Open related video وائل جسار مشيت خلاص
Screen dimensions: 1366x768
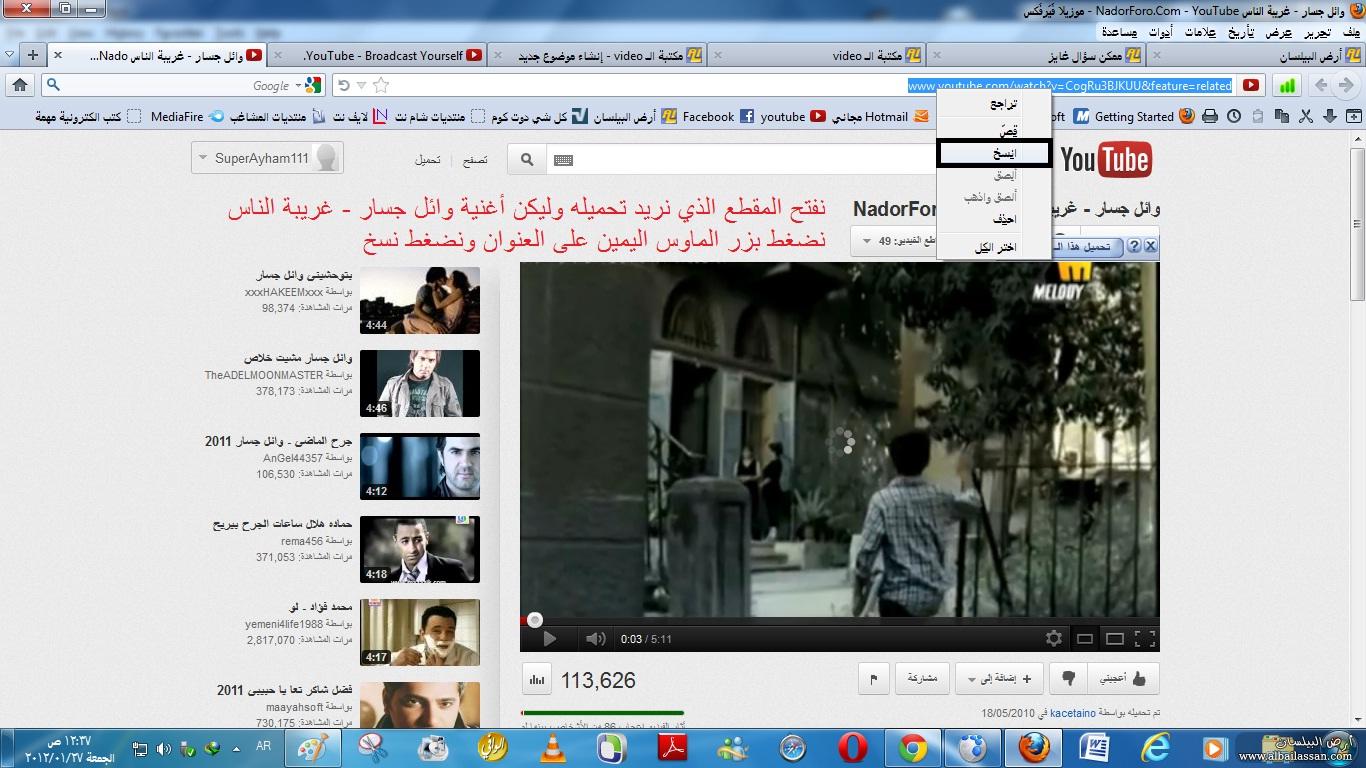point(420,383)
